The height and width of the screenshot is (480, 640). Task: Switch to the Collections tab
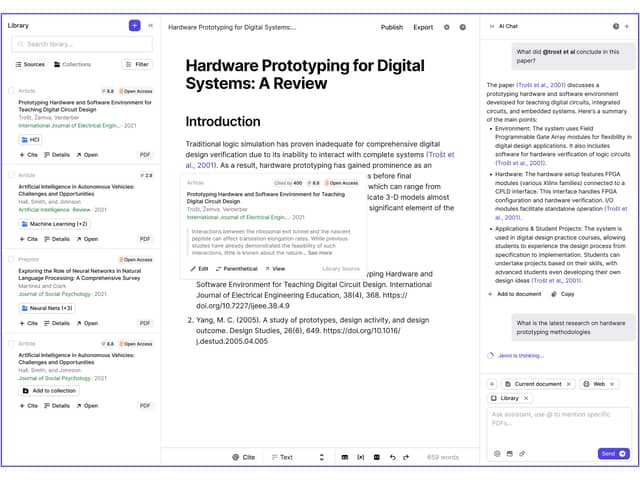coord(73,64)
